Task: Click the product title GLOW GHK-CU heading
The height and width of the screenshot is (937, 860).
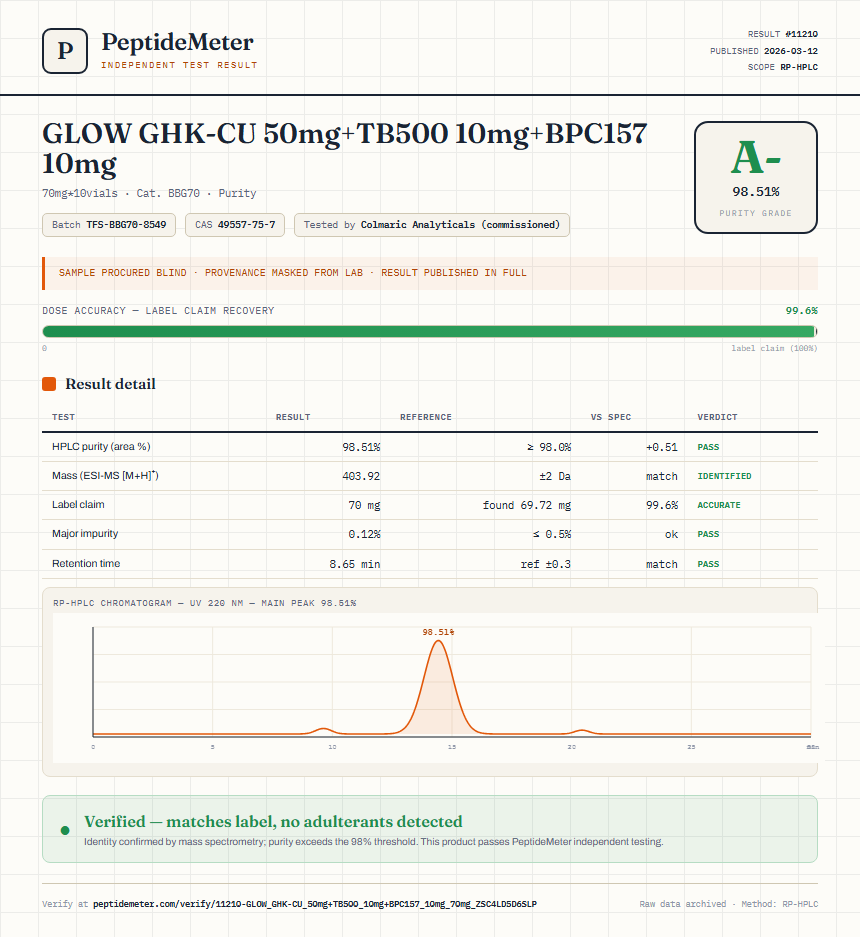Action: (x=344, y=148)
